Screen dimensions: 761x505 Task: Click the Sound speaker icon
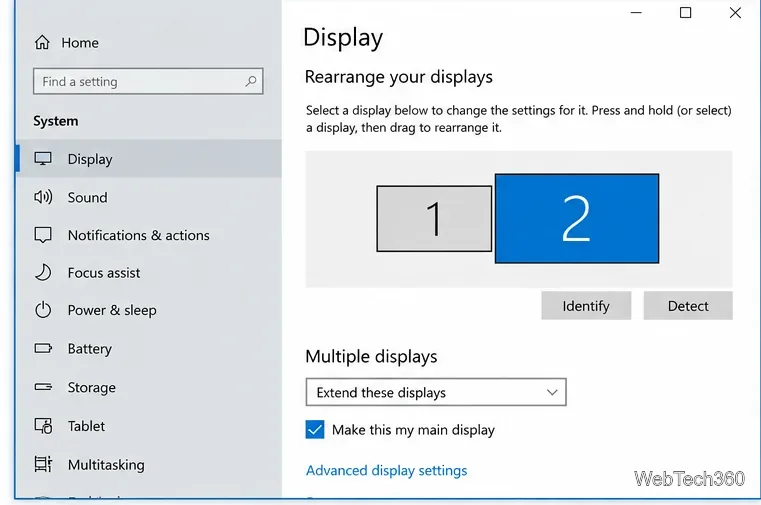(x=43, y=197)
